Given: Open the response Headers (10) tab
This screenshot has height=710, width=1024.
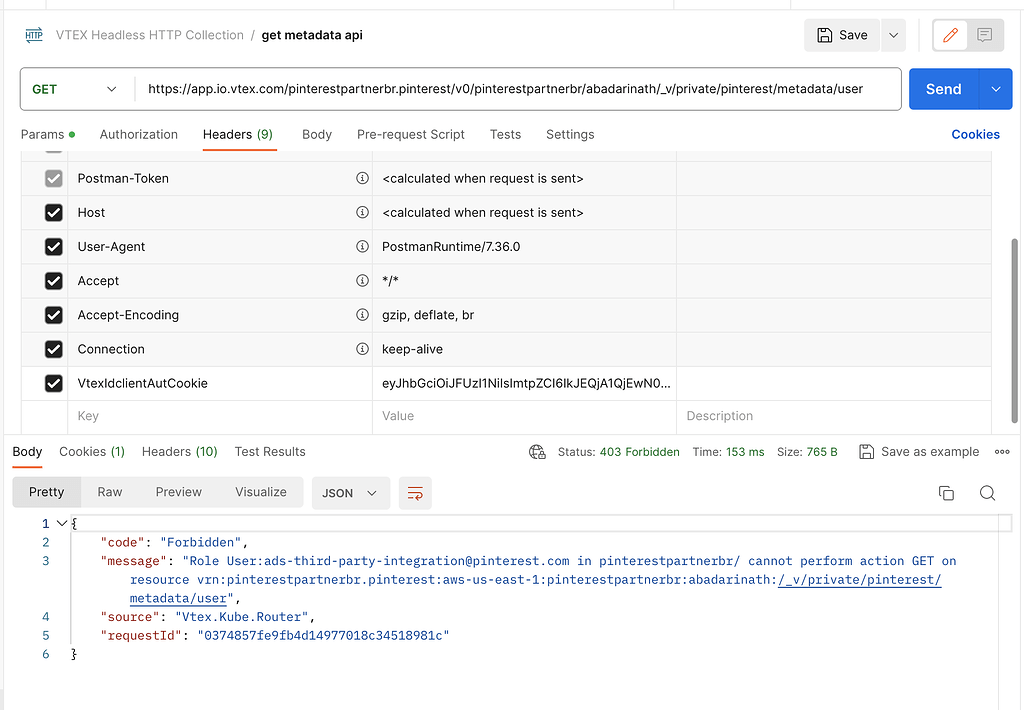Looking at the screenshot, I should click(x=180, y=452).
